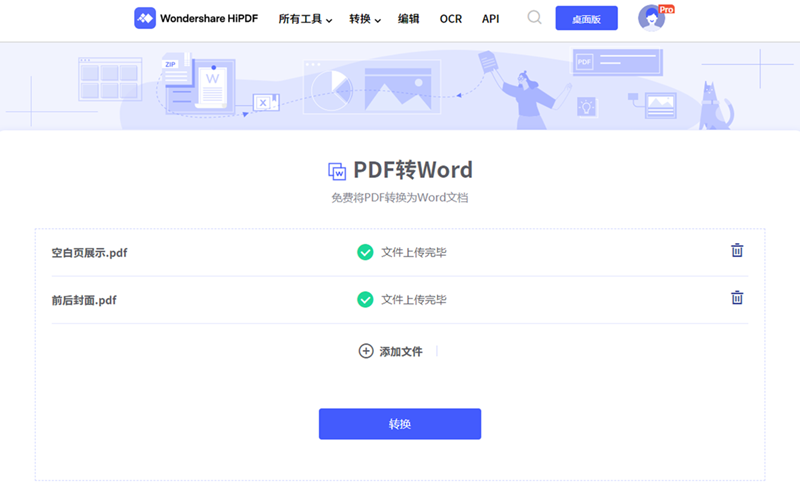The width and height of the screenshot is (800, 500).
Task: Go to the OCR menu item
Action: [x=451, y=19]
